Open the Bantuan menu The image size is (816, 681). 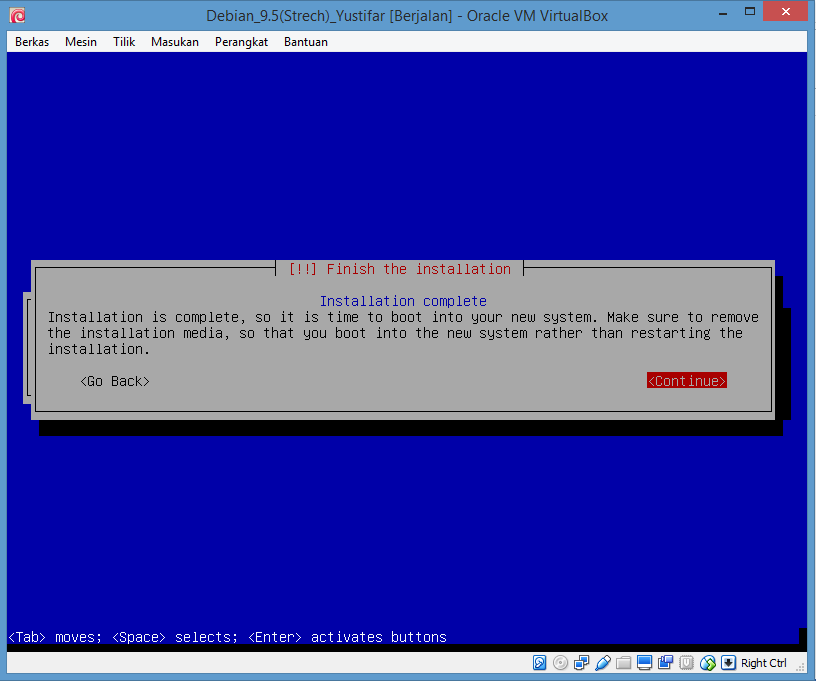click(x=306, y=42)
